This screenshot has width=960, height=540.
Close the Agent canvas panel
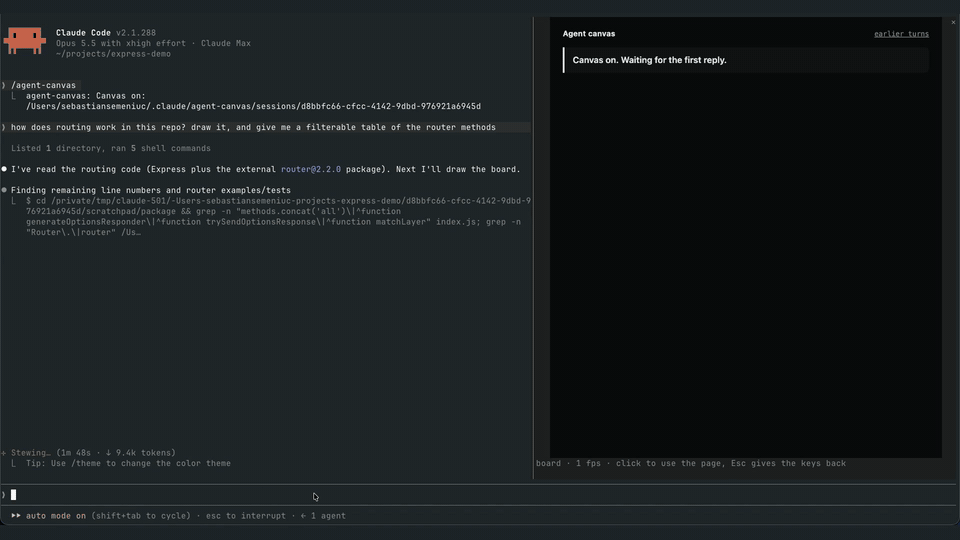tap(953, 22)
